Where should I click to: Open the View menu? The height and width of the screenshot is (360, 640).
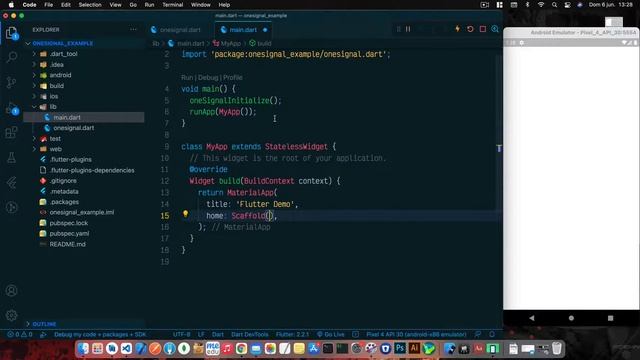[116, 5]
